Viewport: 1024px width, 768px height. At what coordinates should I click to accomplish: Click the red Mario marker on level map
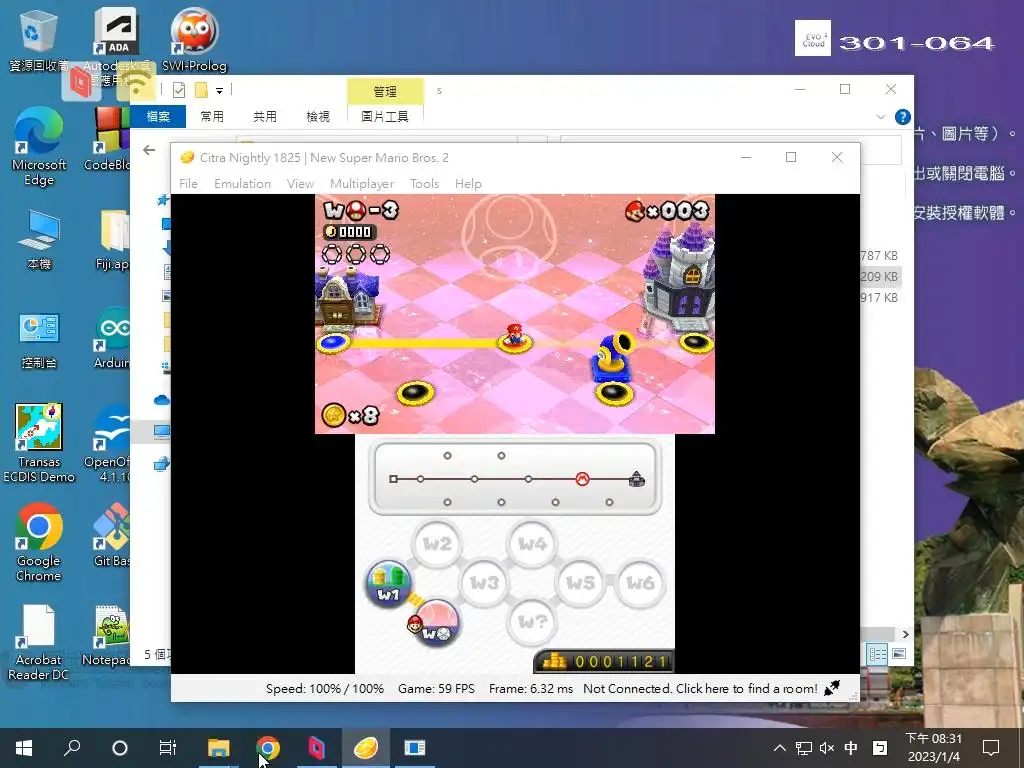click(x=583, y=479)
